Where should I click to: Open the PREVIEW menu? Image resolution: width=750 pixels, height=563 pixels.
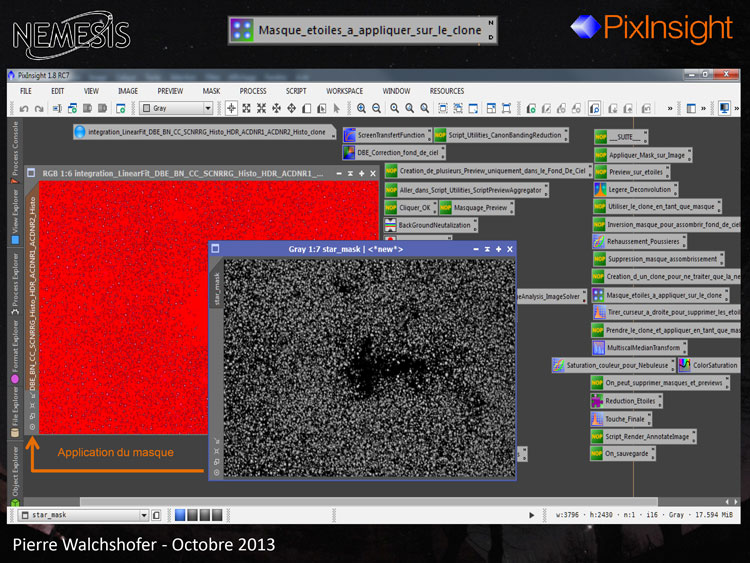[170, 91]
